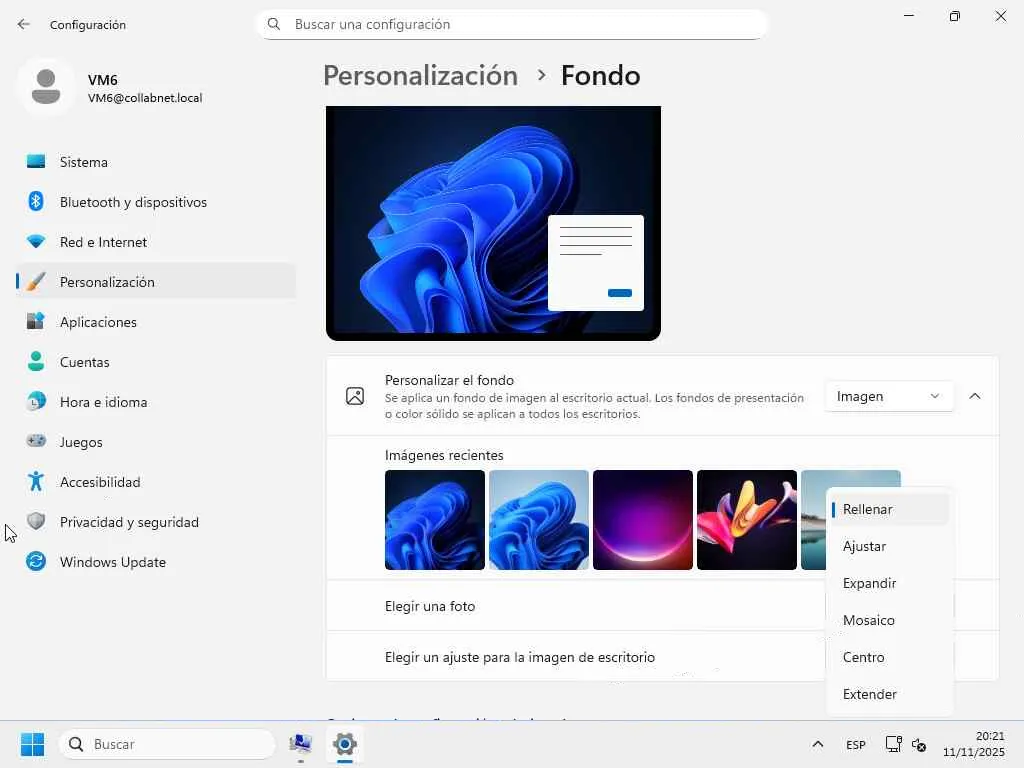Screen dimensions: 1024x768
Task: Open the Windows Start button
Action: [x=33, y=744]
